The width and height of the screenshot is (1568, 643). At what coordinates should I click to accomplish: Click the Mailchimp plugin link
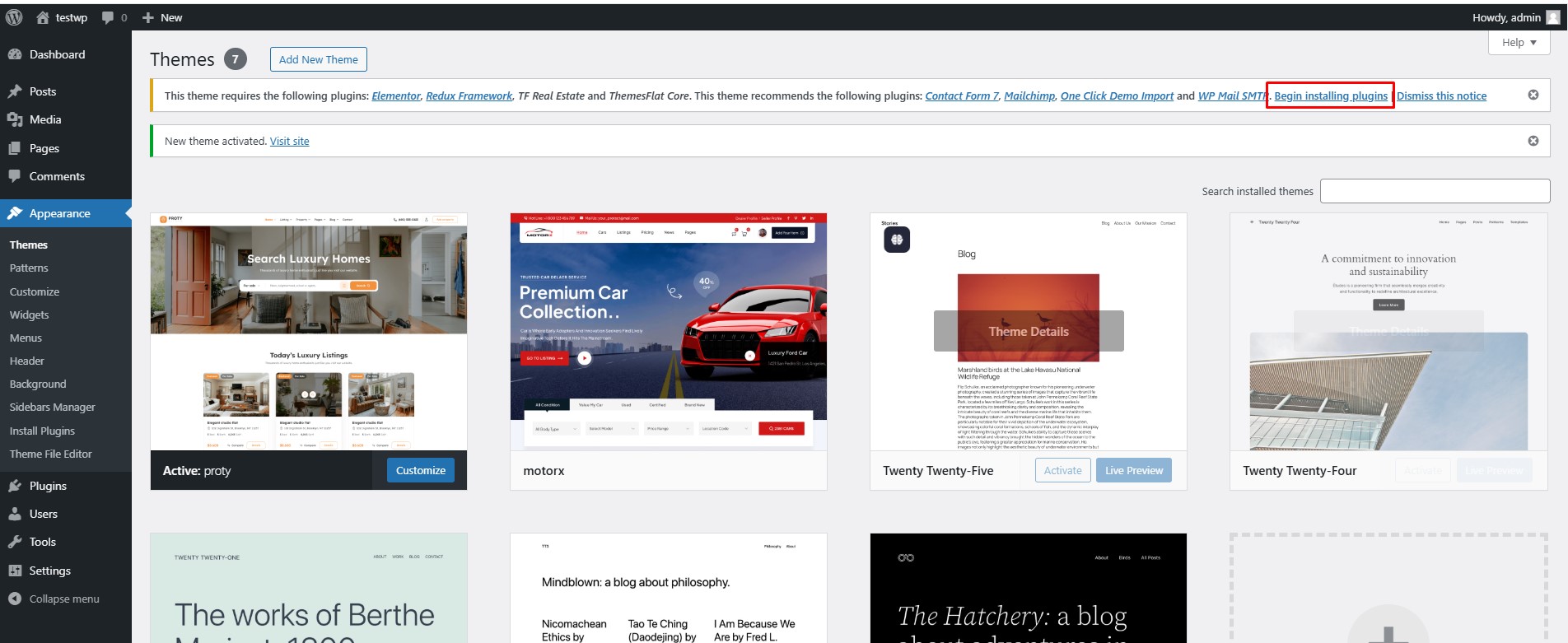click(1029, 96)
